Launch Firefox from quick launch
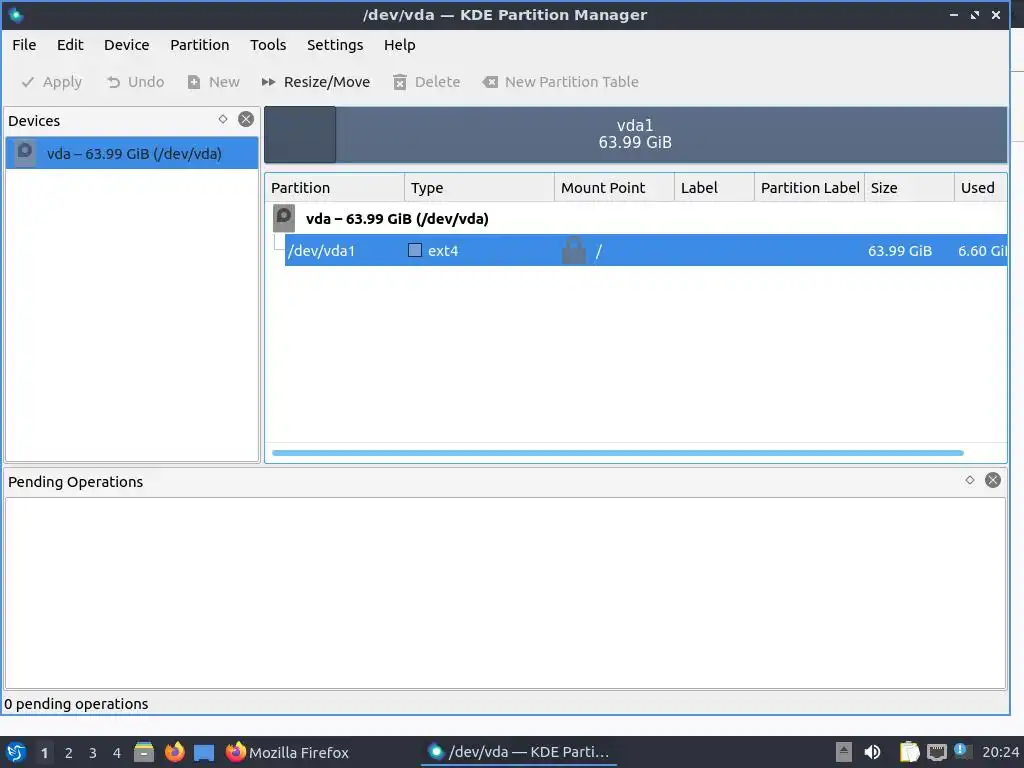The height and width of the screenshot is (768, 1024). pos(174,752)
